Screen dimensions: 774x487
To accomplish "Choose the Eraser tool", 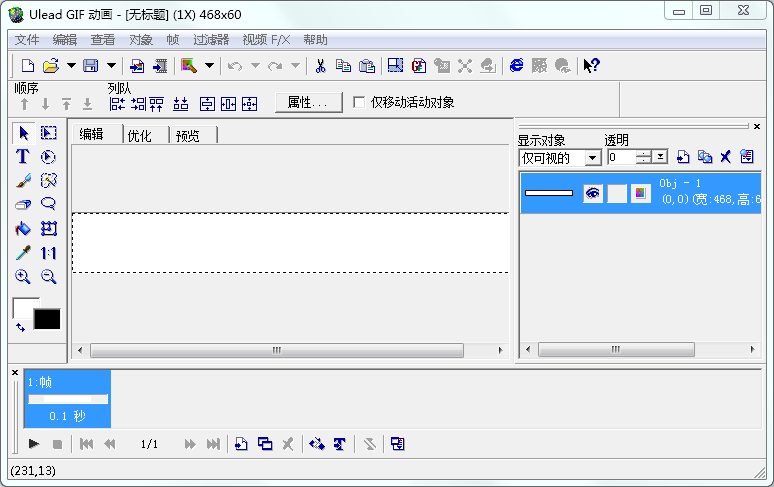I will click(22, 204).
